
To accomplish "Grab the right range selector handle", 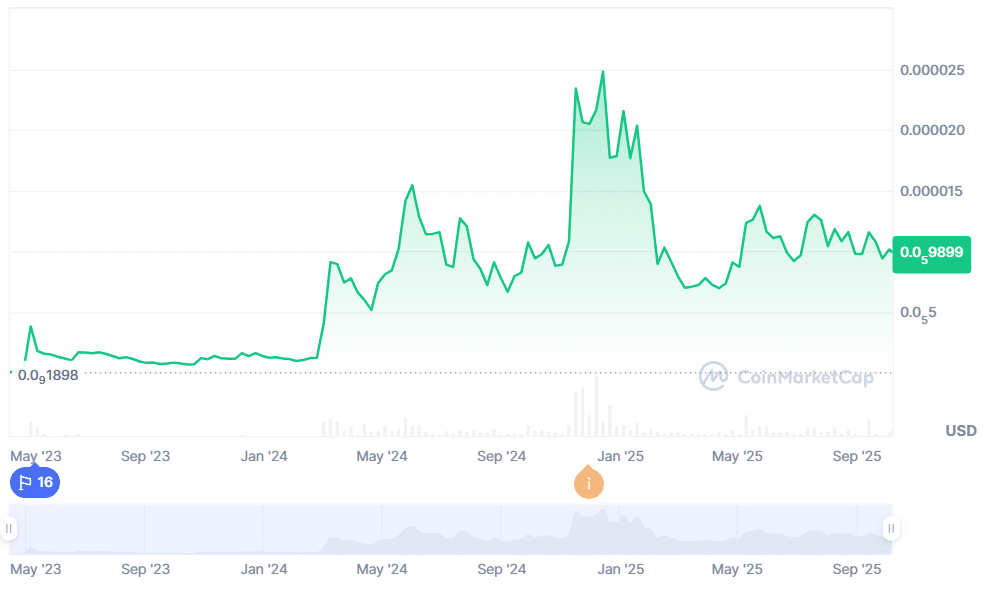I will 890,528.
